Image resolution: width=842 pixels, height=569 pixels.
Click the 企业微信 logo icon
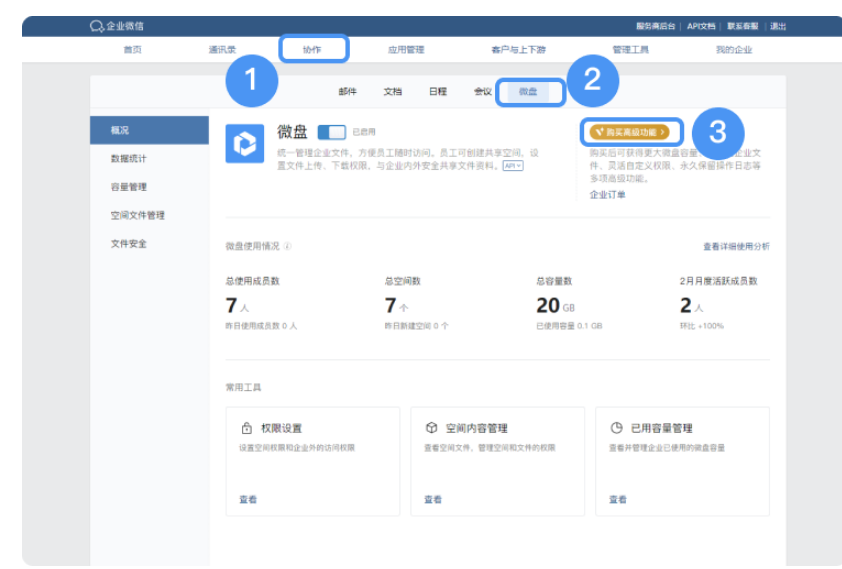[97, 26]
